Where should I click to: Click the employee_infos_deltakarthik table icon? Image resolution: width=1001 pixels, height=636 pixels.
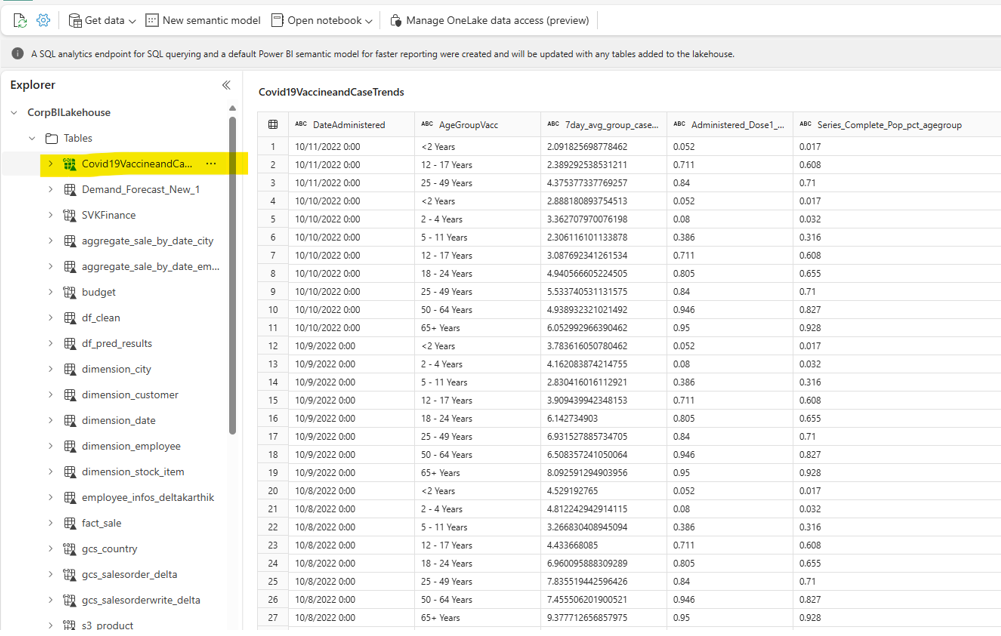pos(70,497)
